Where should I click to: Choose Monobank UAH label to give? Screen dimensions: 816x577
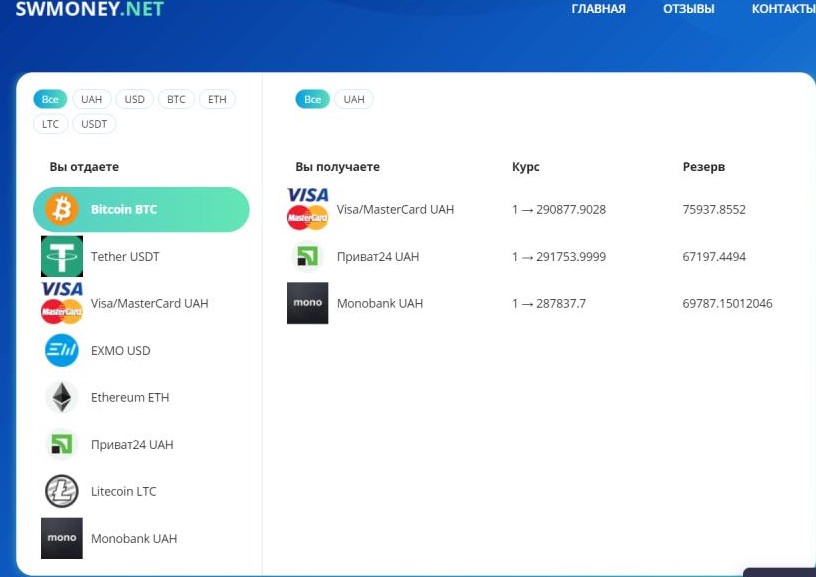[x=134, y=538]
